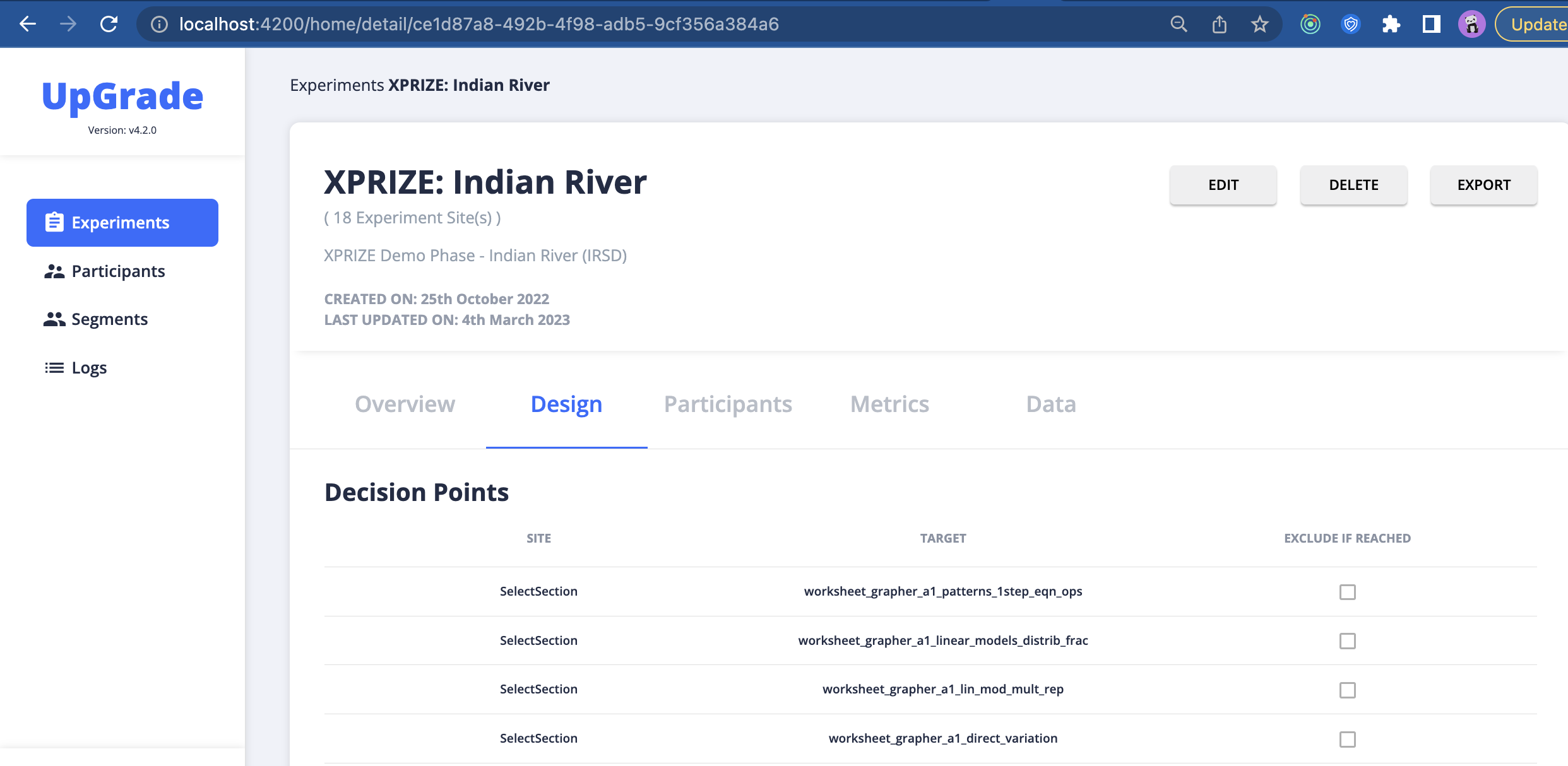Viewport: 1568px width, 766px height.
Task: Toggle the browser side panel icon
Action: (x=1432, y=24)
